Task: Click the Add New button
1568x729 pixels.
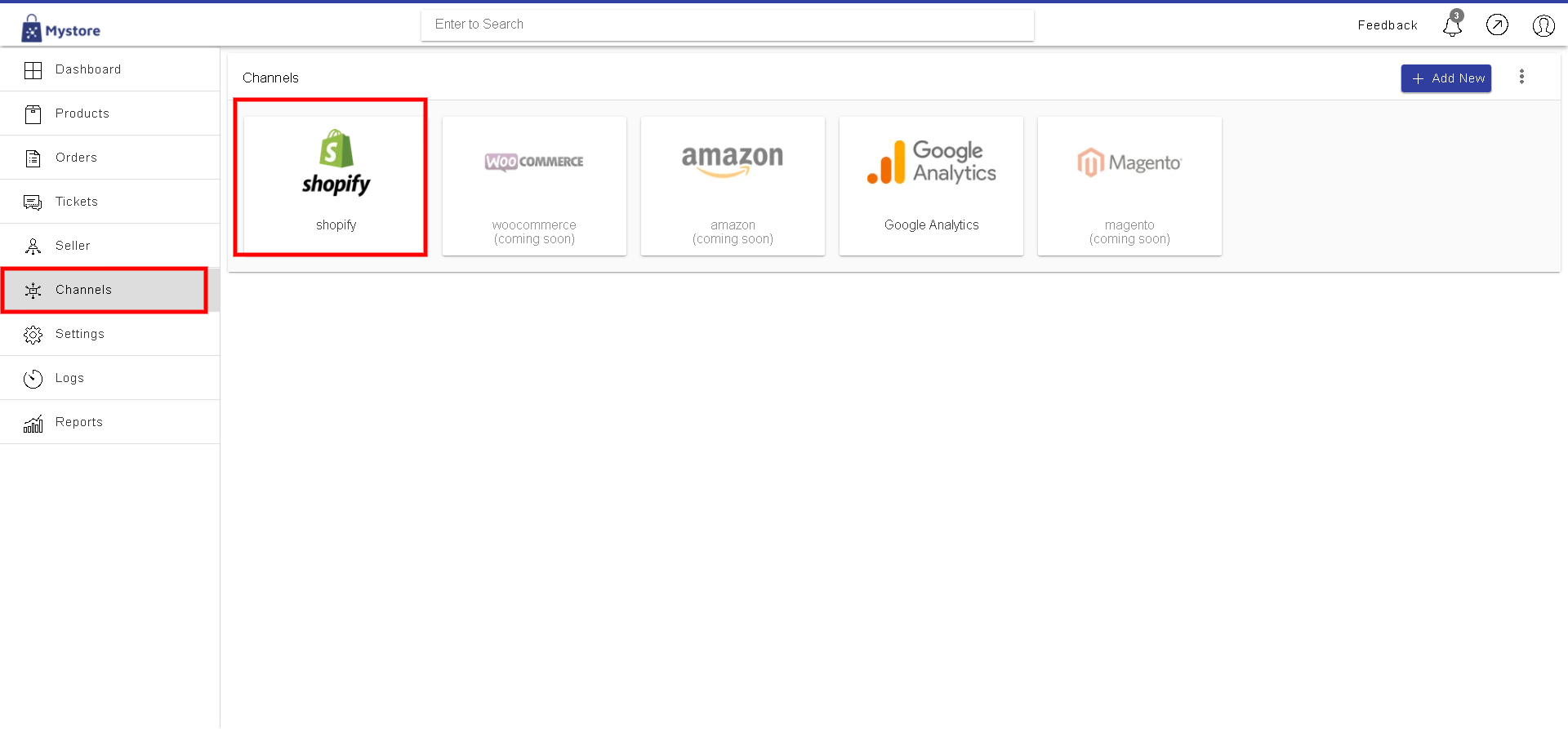Action: [x=1446, y=78]
